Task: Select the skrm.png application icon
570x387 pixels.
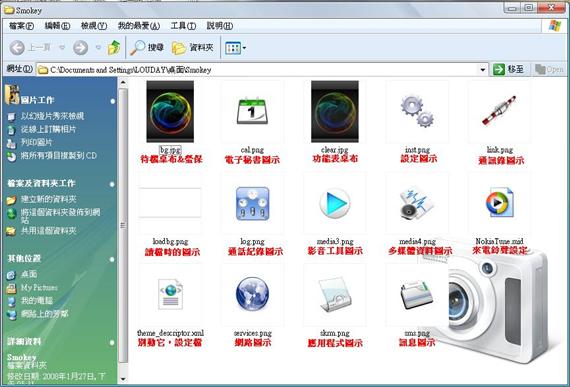Action: [x=335, y=294]
